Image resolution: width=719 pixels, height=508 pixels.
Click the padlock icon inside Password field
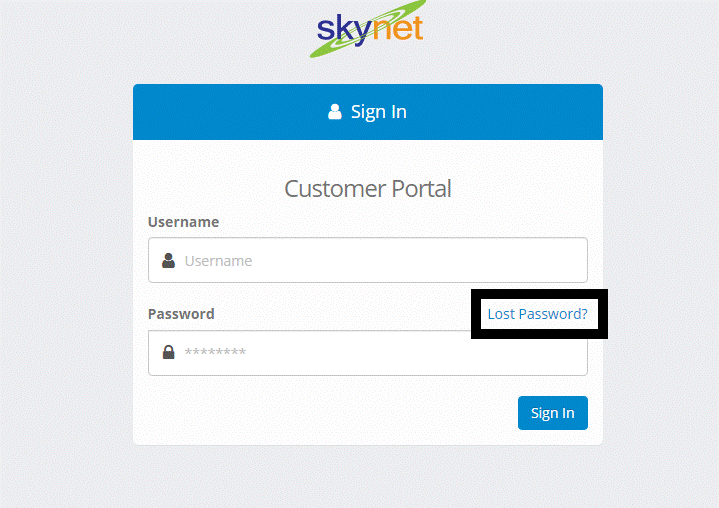click(x=168, y=352)
